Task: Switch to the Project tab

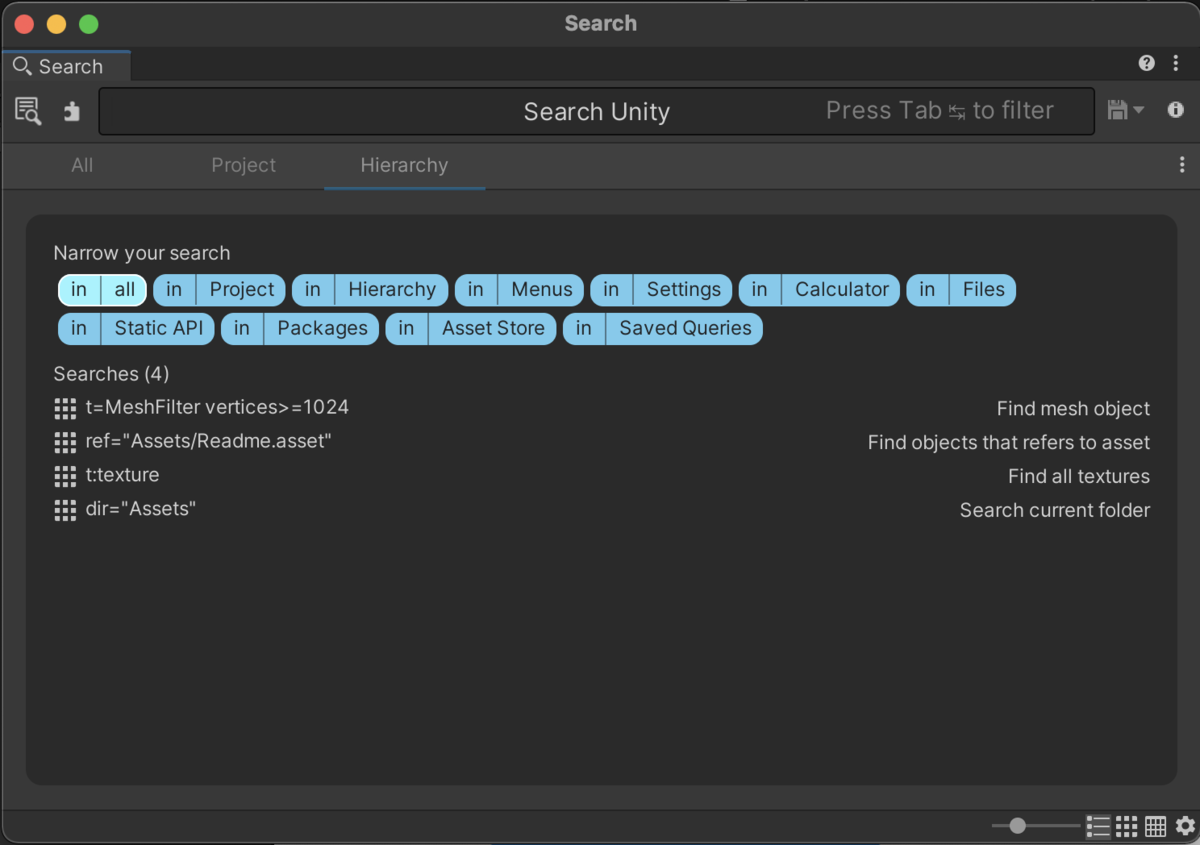Action: (x=243, y=165)
